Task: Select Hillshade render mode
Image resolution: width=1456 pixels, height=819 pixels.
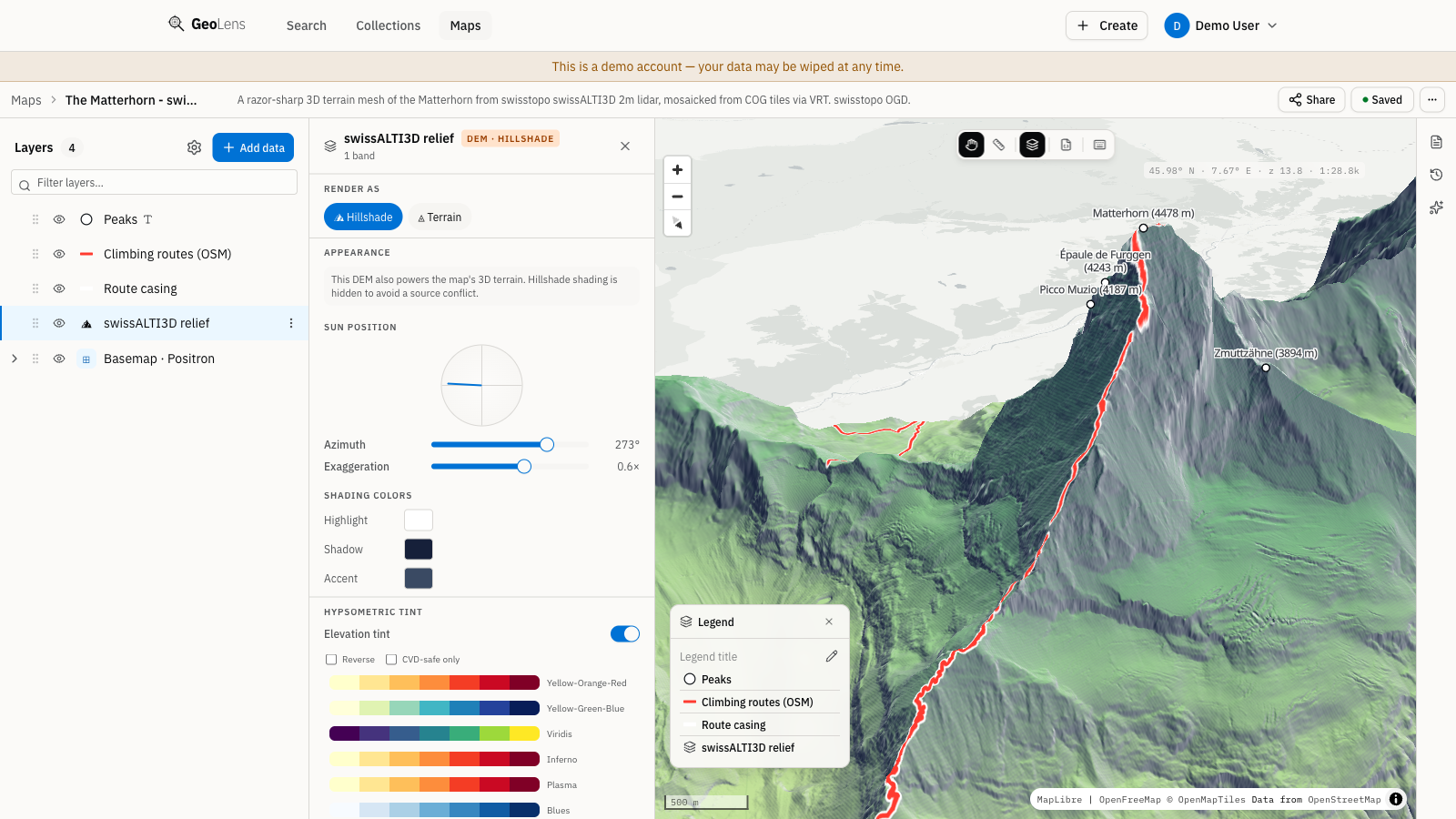Action: pyautogui.click(x=363, y=217)
